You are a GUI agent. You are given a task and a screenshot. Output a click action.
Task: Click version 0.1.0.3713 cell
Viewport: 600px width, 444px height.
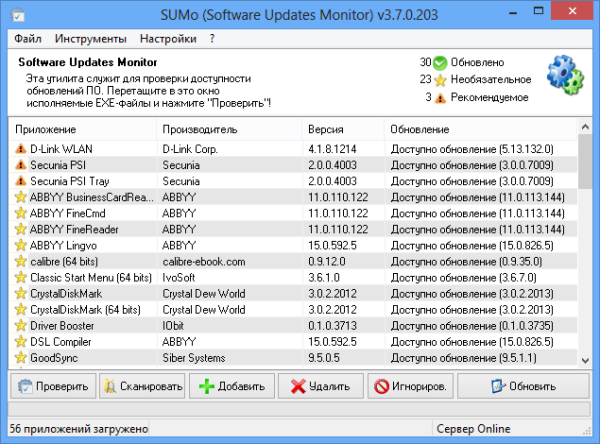point(333,326)
